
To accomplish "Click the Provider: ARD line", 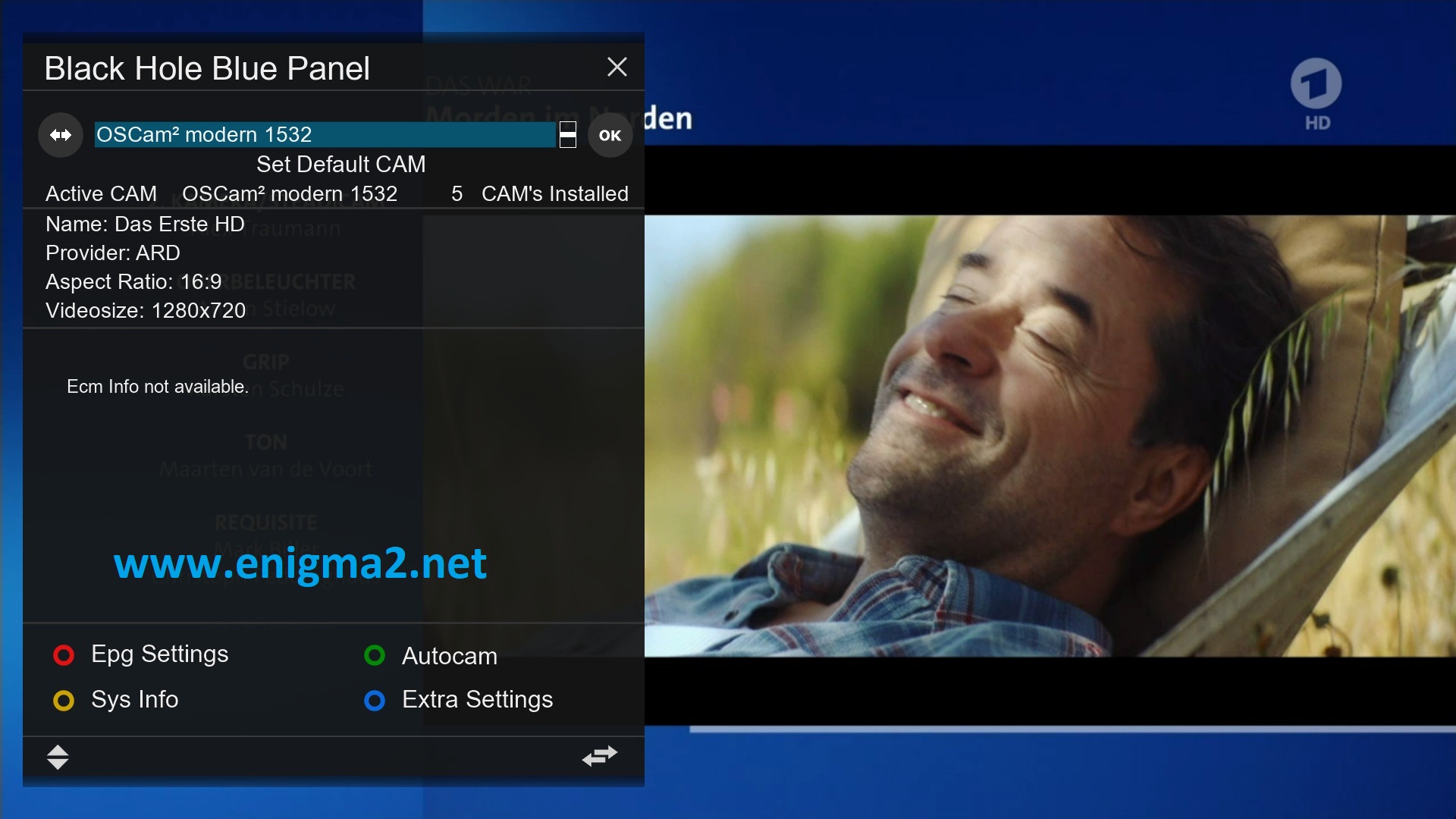I will coord(113,253).
